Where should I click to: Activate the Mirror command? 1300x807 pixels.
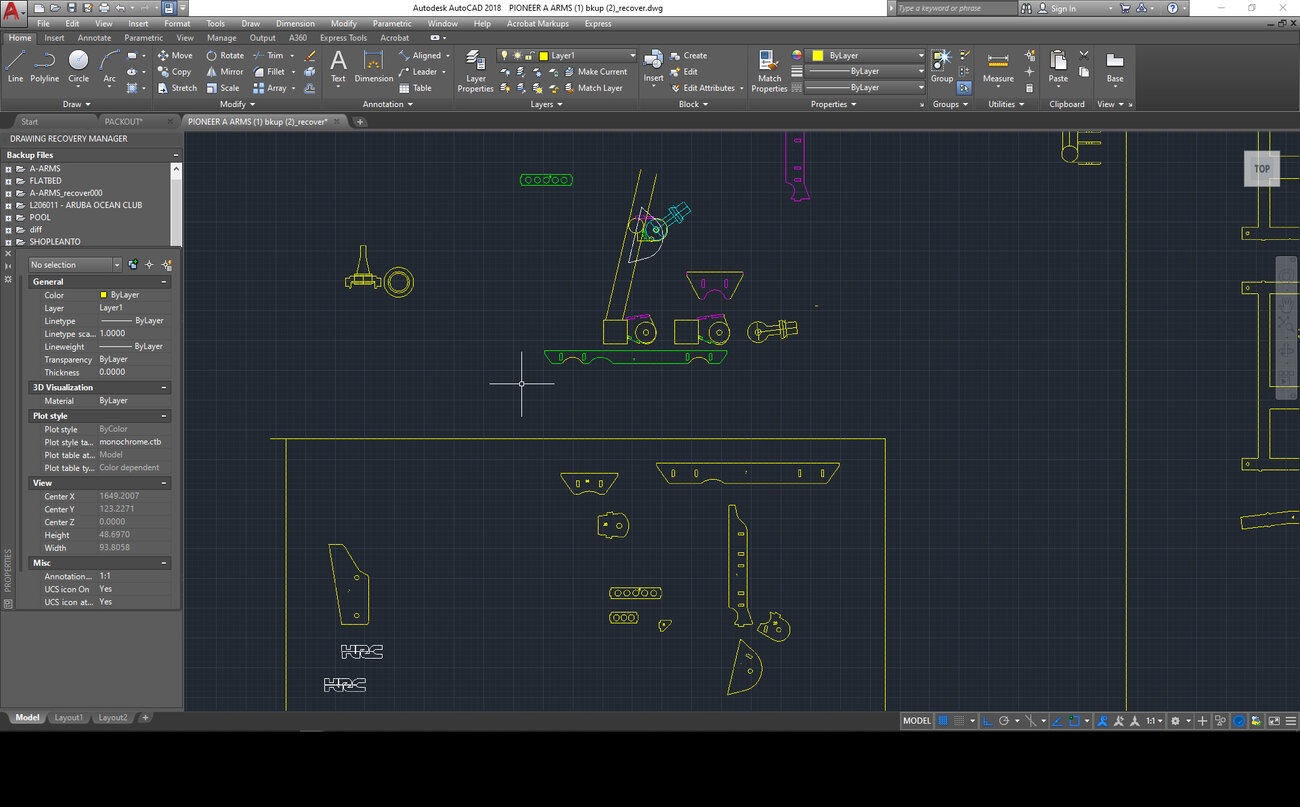click(225, 72)
